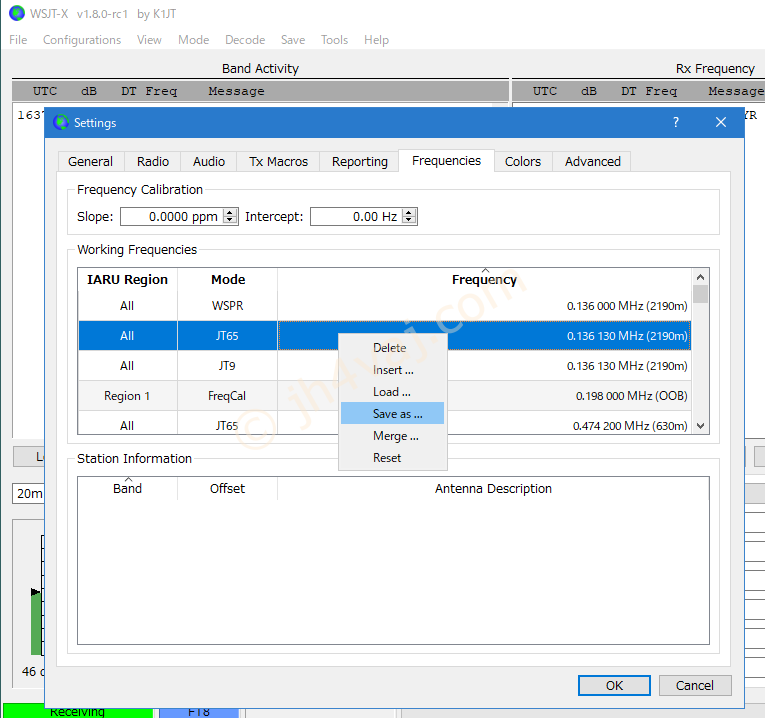Decrease the Intercept value with down arrow
This screenshot has width=765, height=718.
(x=409, y=220)
